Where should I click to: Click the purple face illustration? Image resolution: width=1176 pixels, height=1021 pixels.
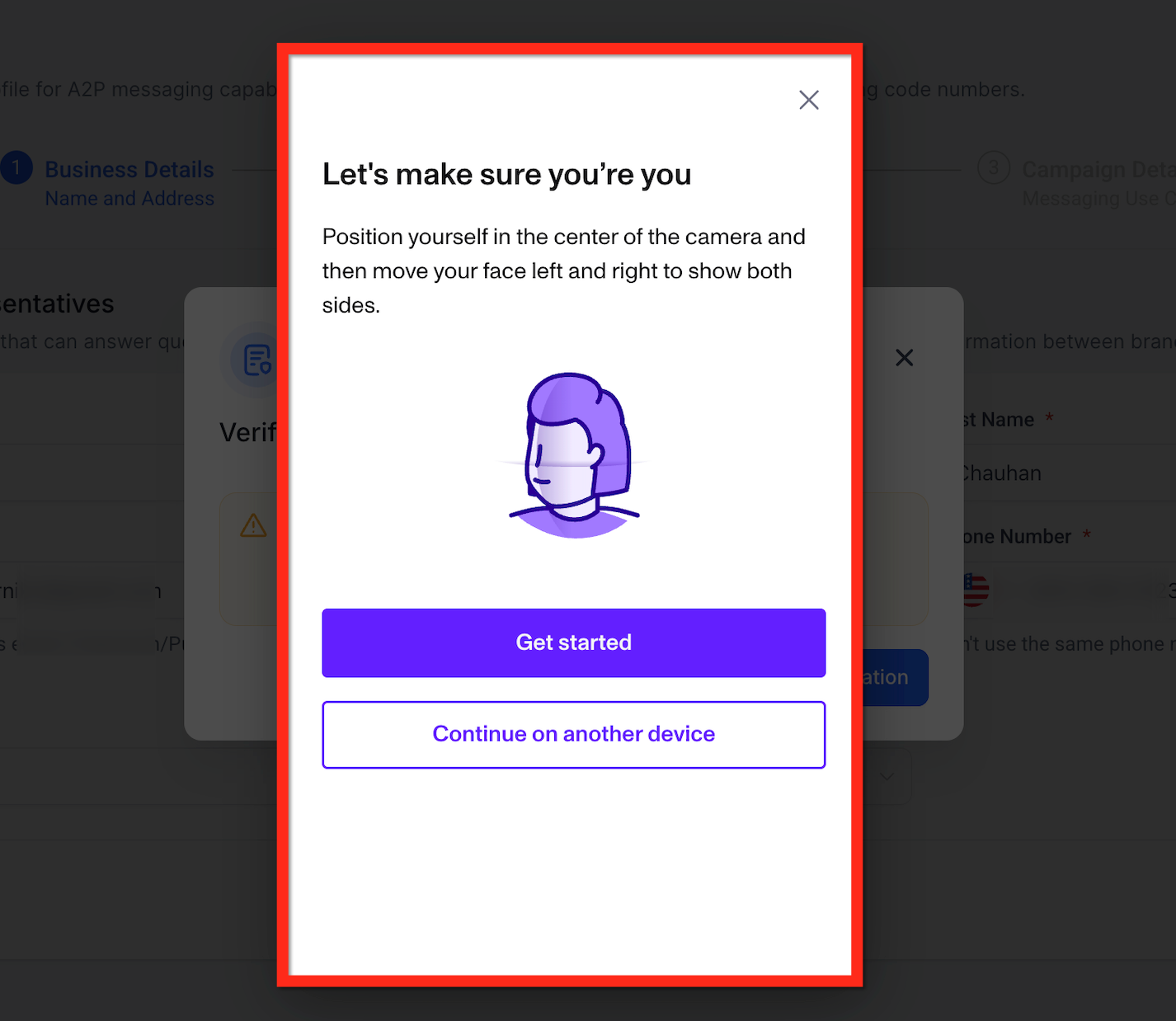[x=574, y=455]
